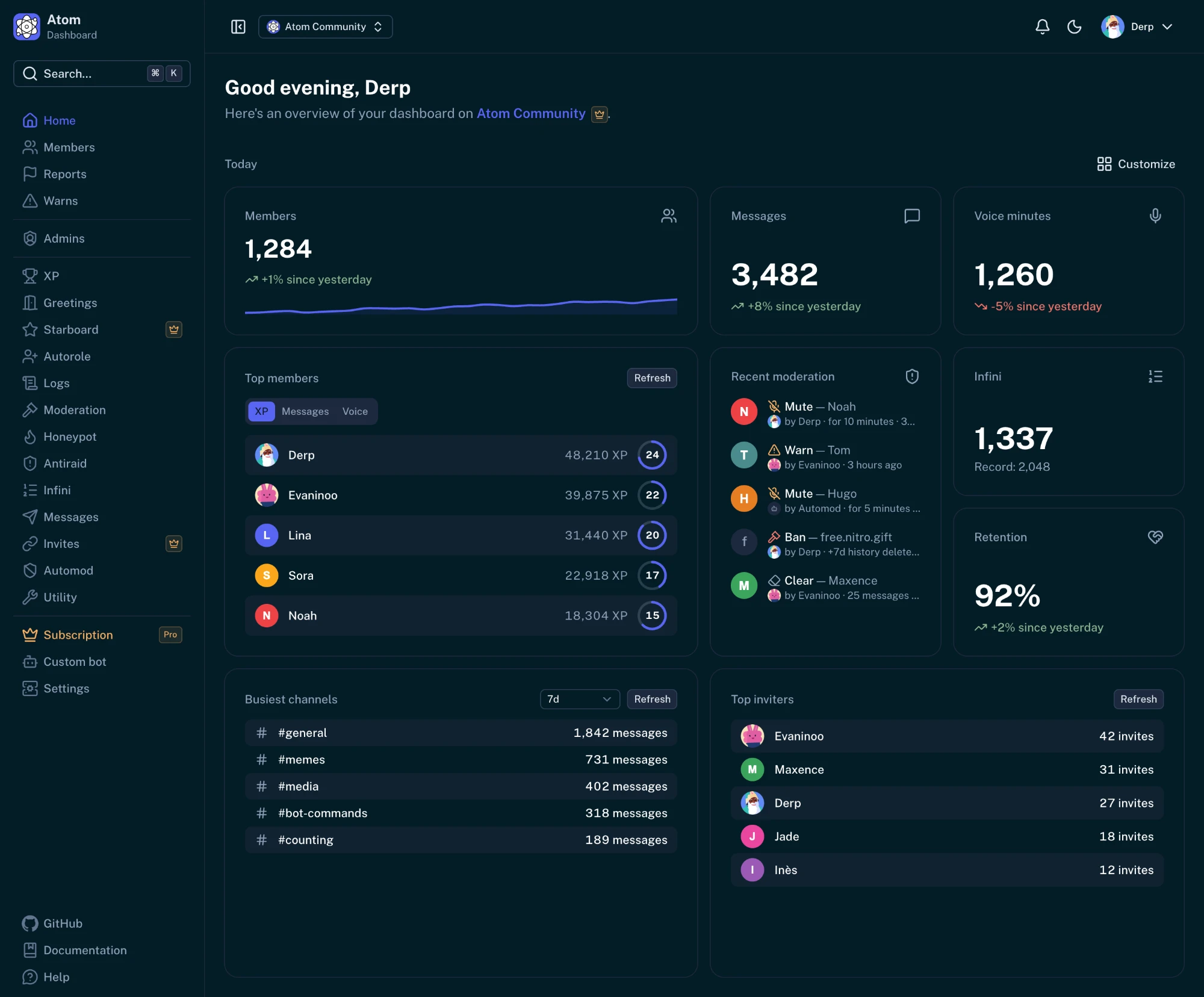1204x997 pixels.
Task: Click the Antiraid shield icon
Action: [29, 464]
